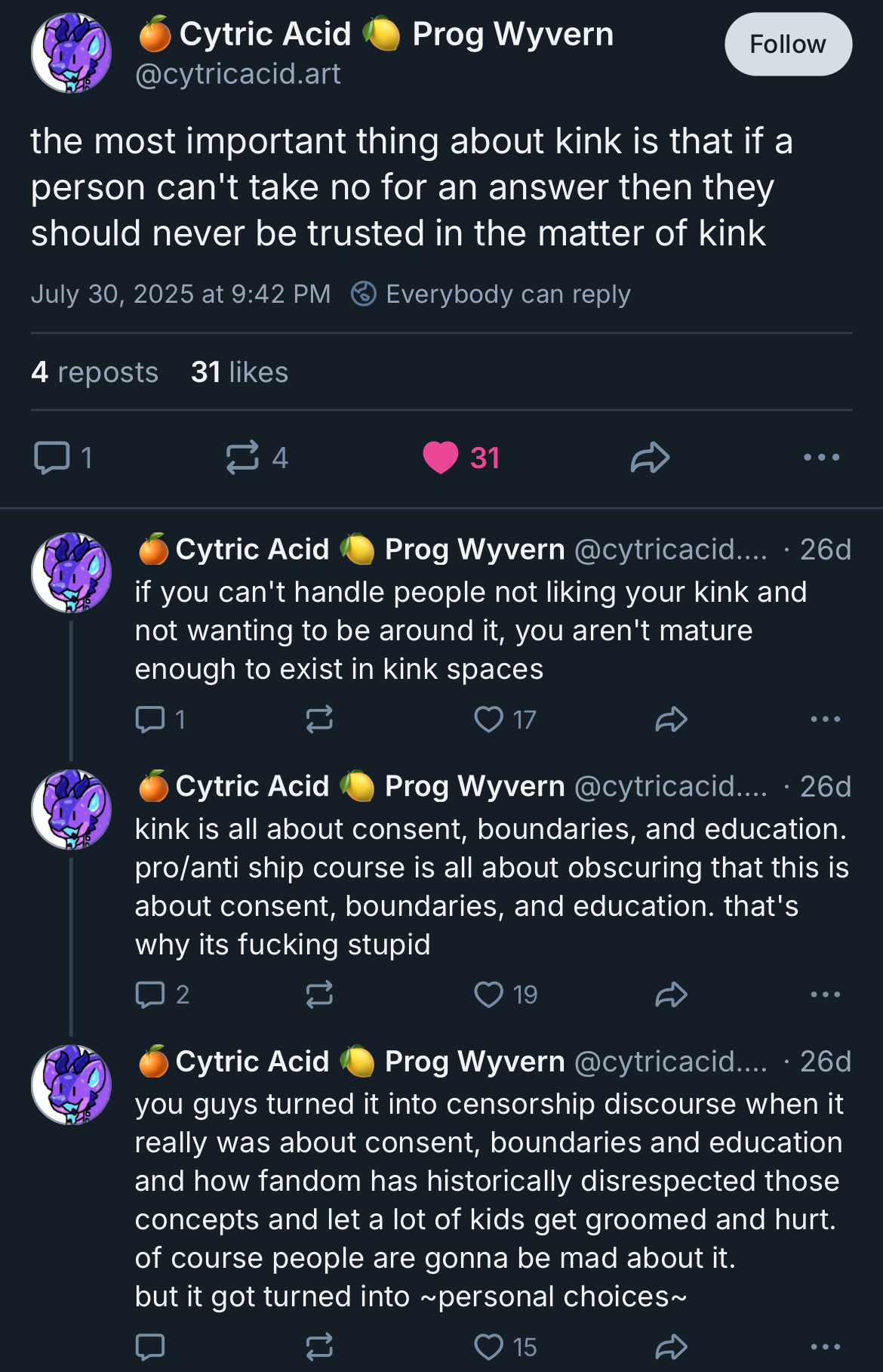Repost the main post with 4 reposts
The image size is (883, 1372).
(x=242, y=458)
